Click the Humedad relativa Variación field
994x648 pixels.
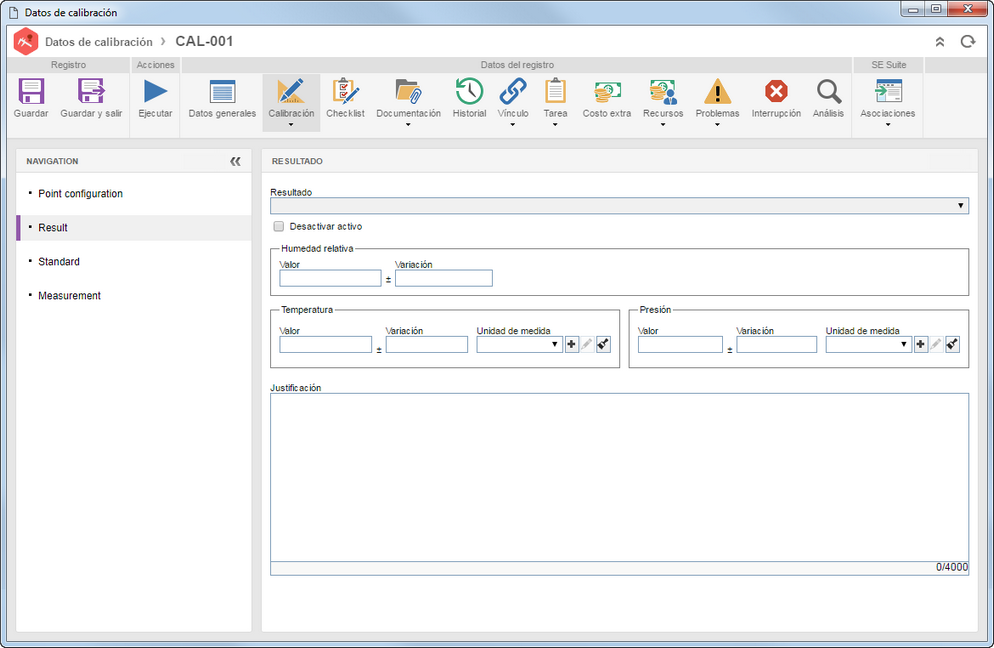pyautogui.click(x=444, y=278)
